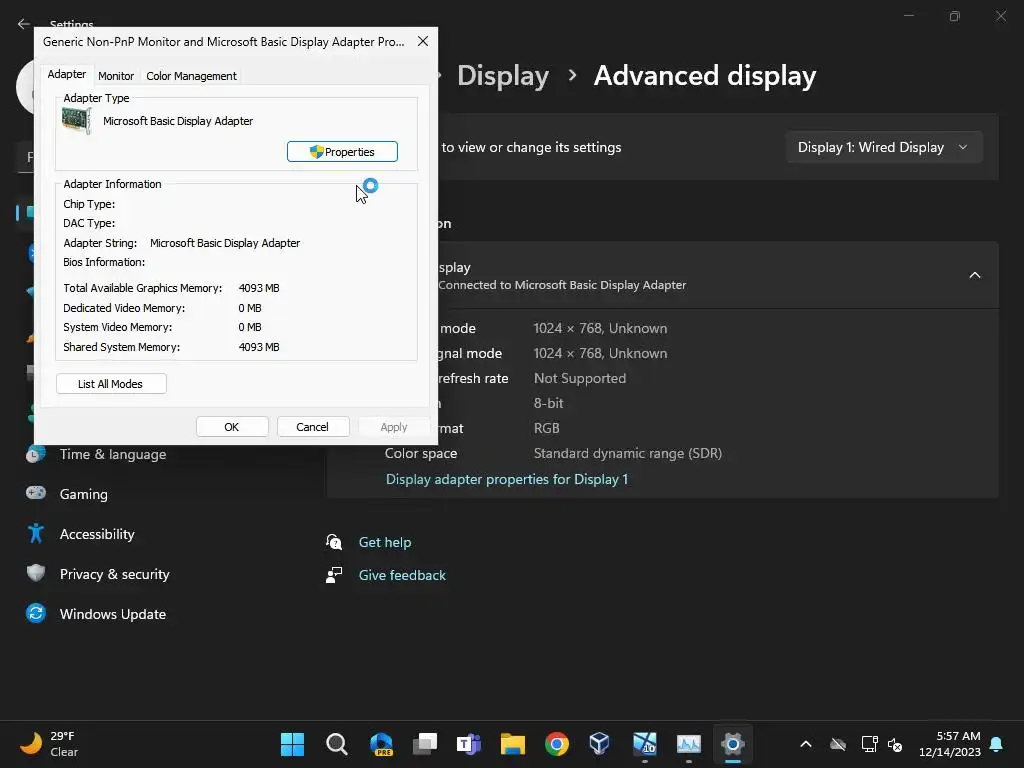Go to Display breadcrumb in Settings
This screenshot has width=1024, height=768.
(x=503, y=76)
